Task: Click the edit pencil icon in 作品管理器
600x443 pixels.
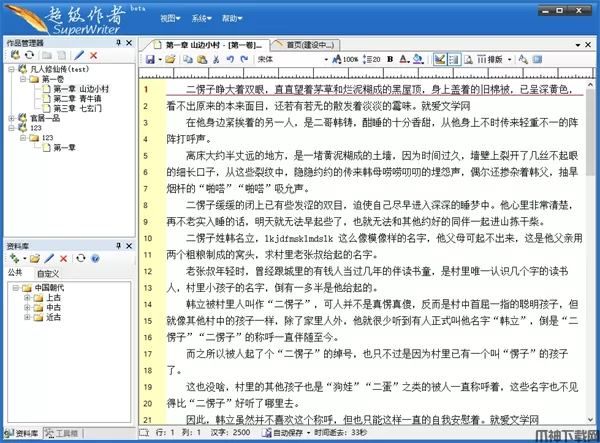Action: pos(79,55)
